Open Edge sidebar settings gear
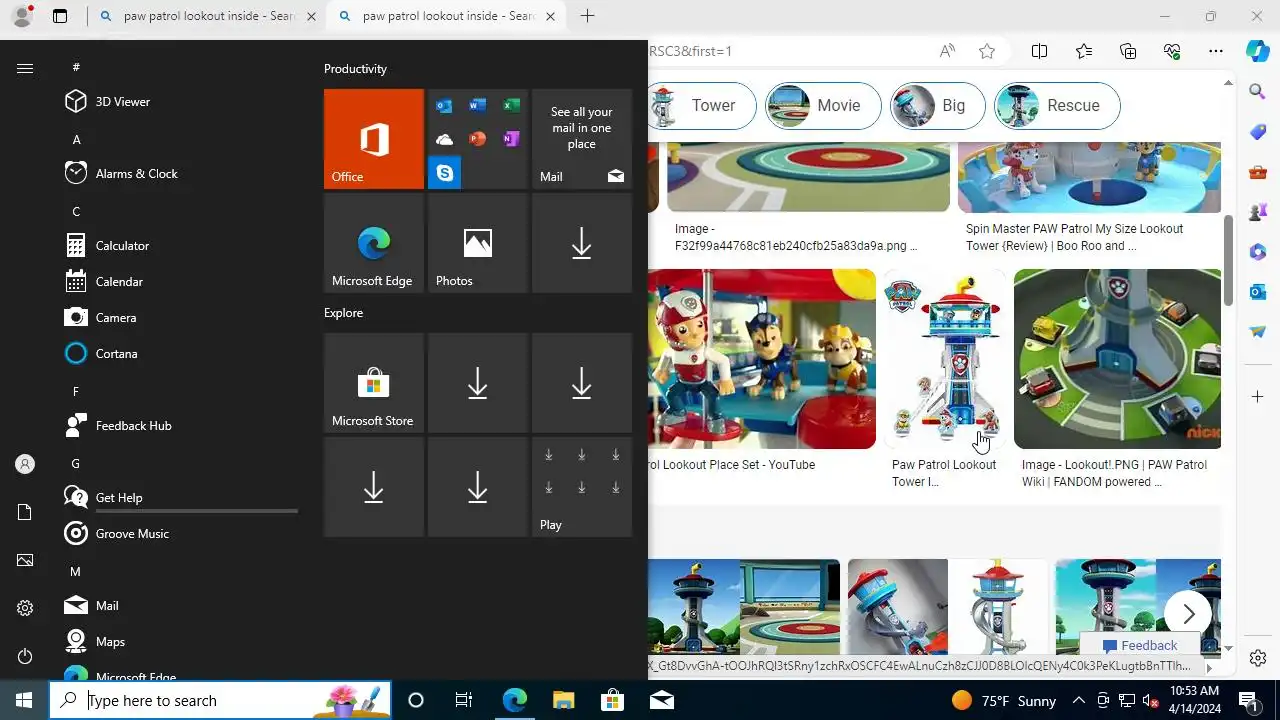 (1258, 658)
